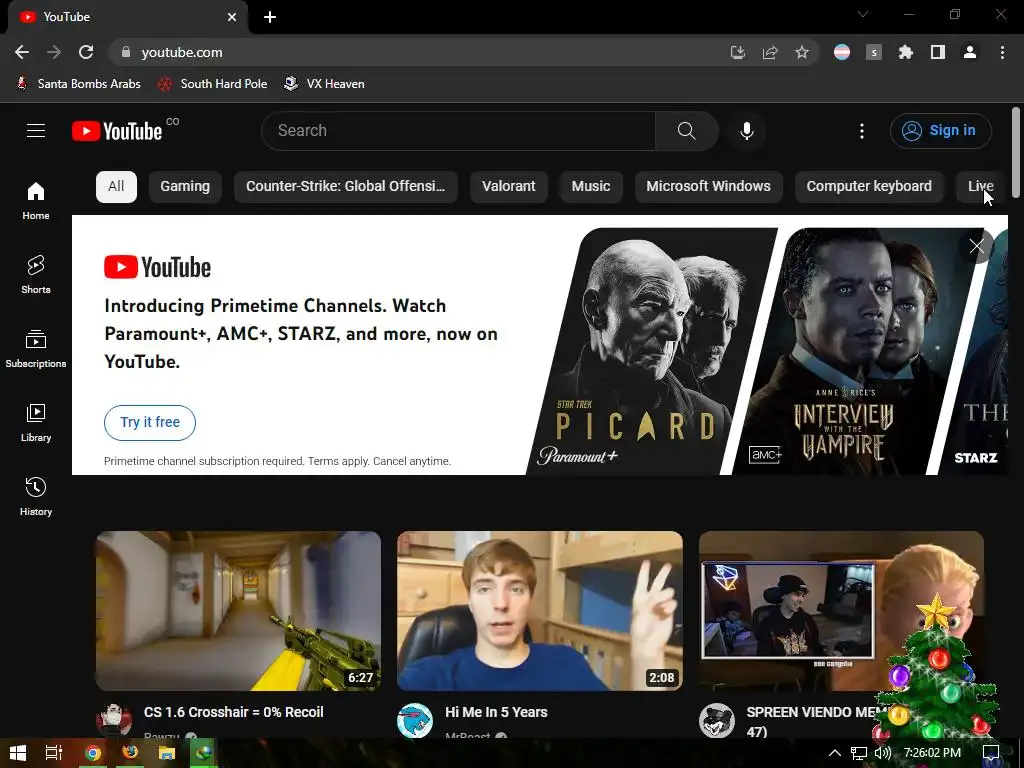Select the Live filter chip
Screen dimensions: 1024x768
click(x=981, y=186)
